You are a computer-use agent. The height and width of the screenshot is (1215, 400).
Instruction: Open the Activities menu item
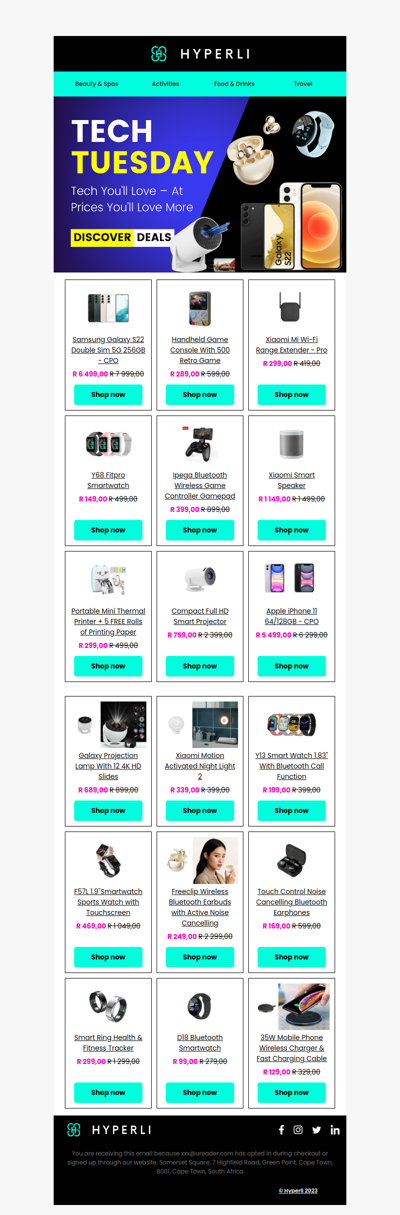pos(165,84)
